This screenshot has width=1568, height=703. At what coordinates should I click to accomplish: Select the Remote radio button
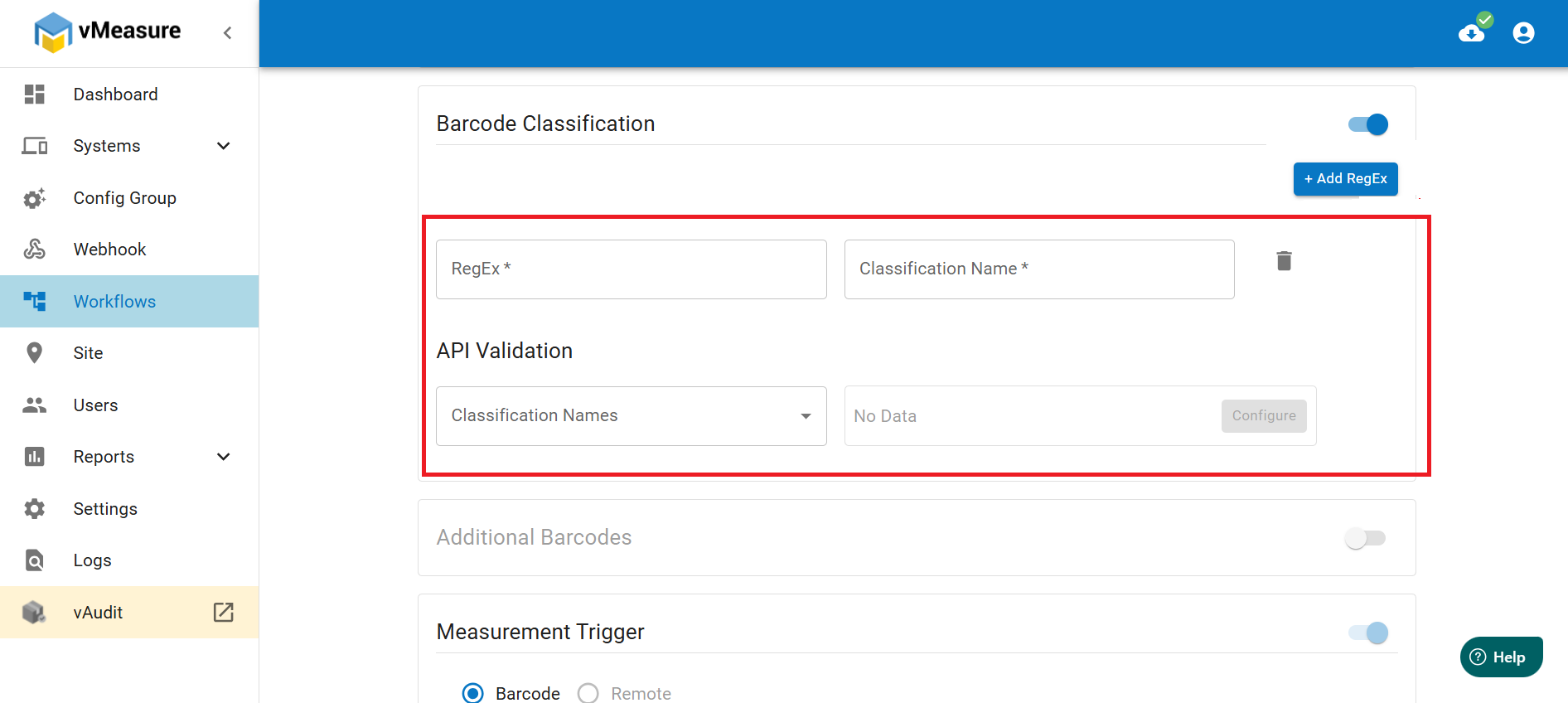pos(588,693)
